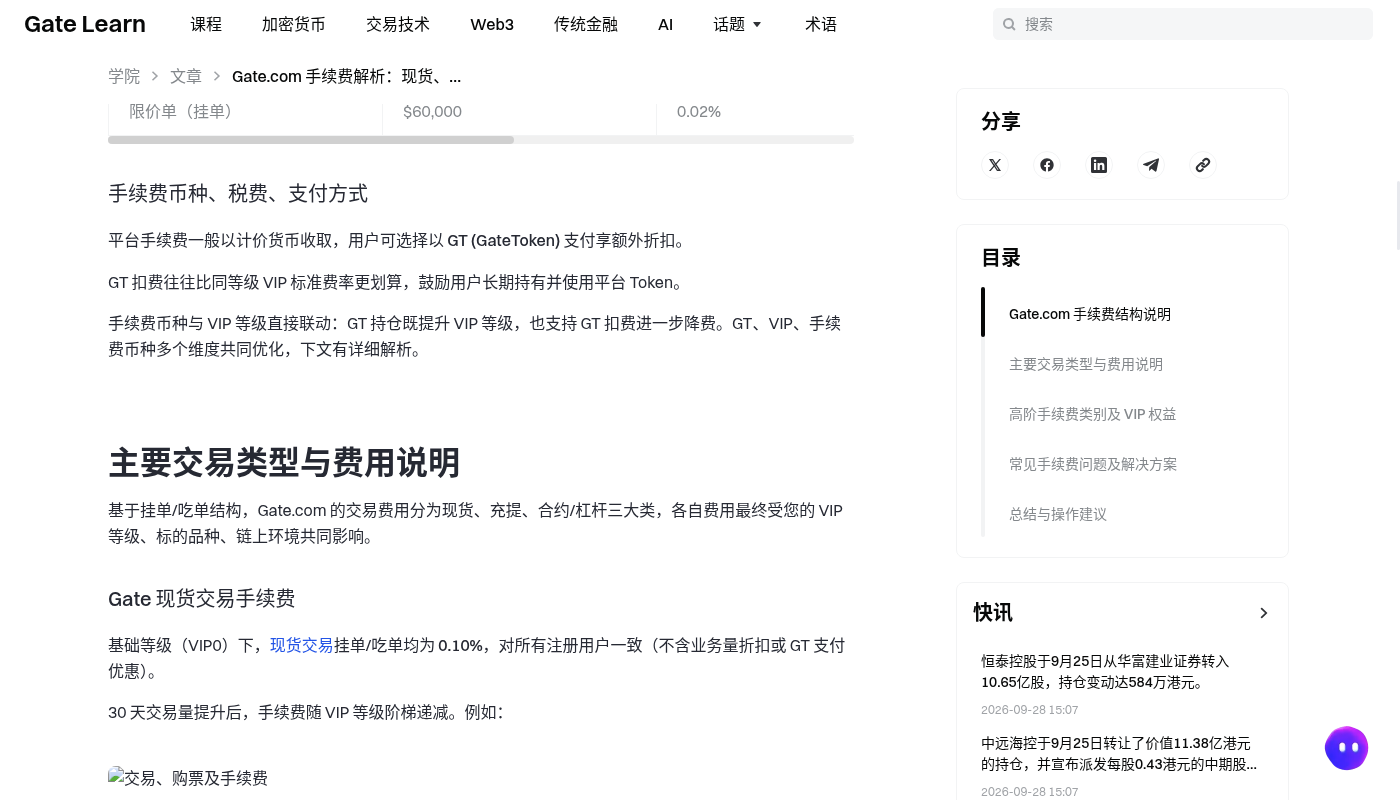Open the 课程 menu

[206, 24]
